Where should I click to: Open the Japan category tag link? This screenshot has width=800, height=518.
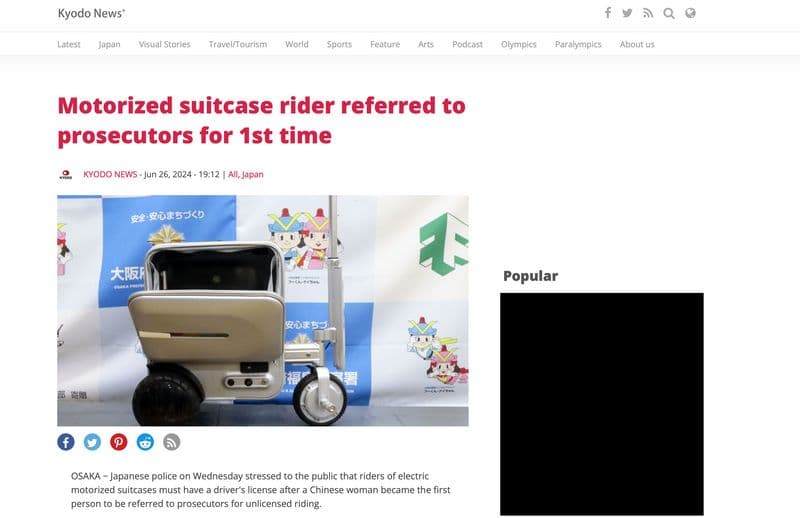point(253,174)
